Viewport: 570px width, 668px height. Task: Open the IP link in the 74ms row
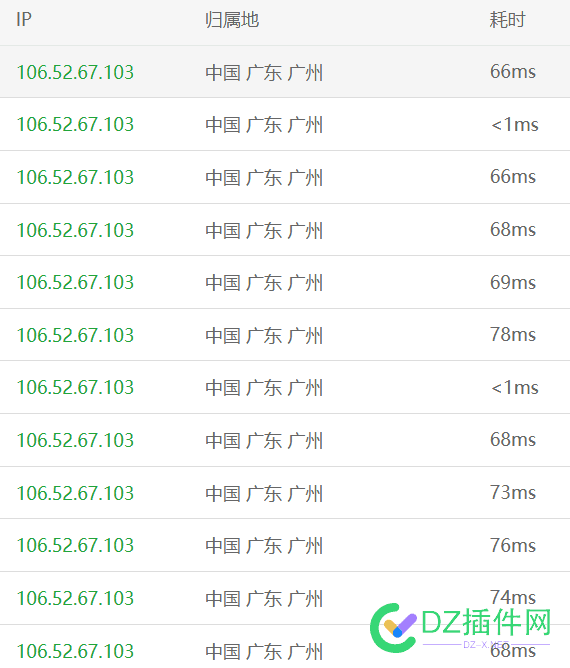pyautogui.click(x=75, y=599)
